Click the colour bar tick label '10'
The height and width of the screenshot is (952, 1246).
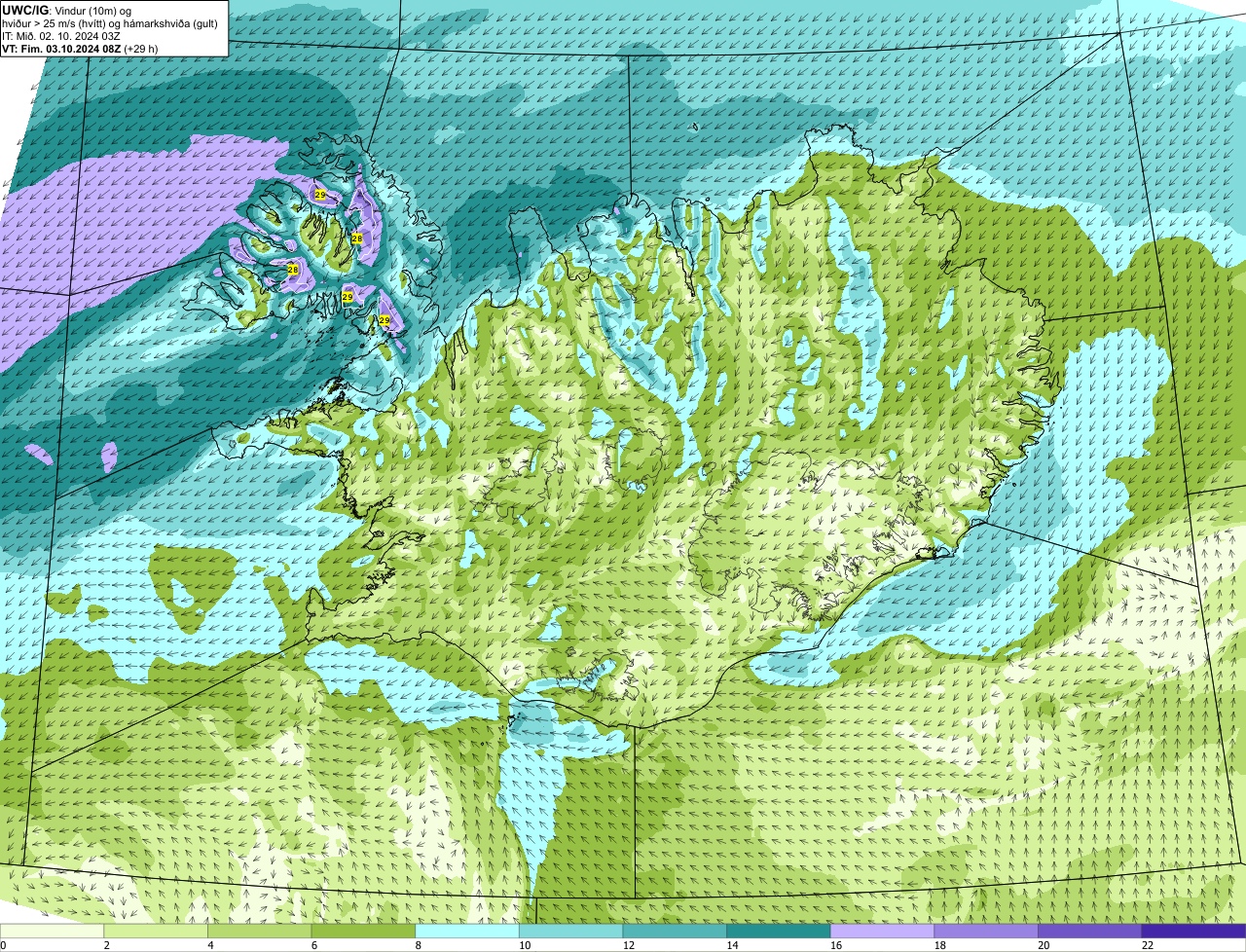pyautogui.click(x=525, y=945)
